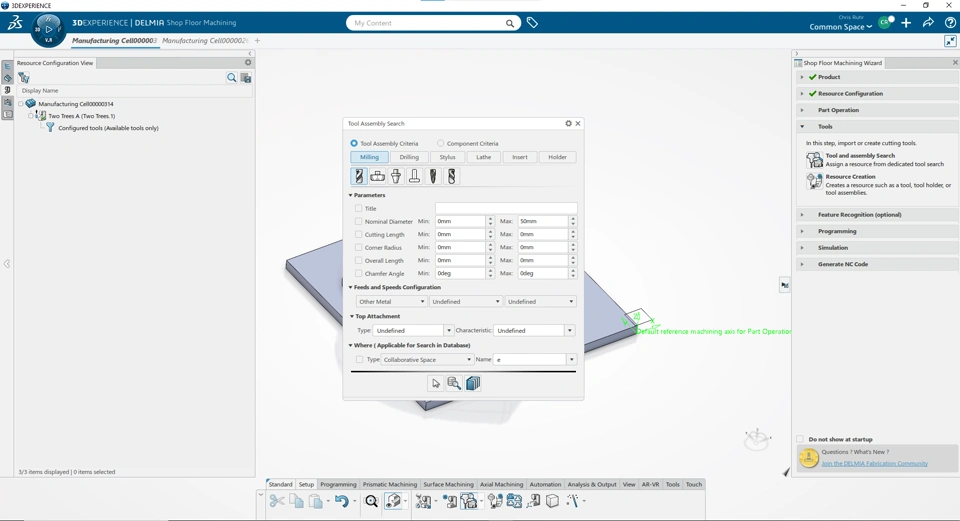
Task: Select the thread mill tool type icon
Action: point(451,176)
